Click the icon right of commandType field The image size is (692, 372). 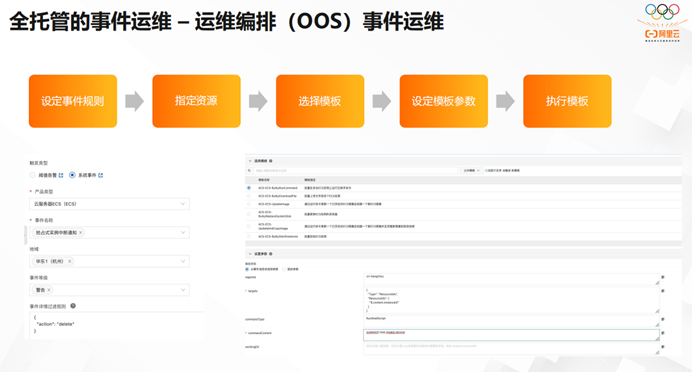pyautogui.click(x=663, y=319)
